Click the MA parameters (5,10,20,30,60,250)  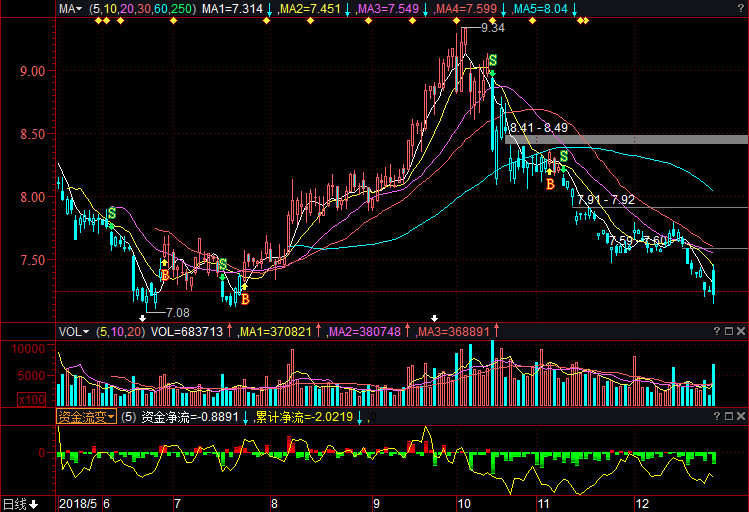(x=142, y=9)
